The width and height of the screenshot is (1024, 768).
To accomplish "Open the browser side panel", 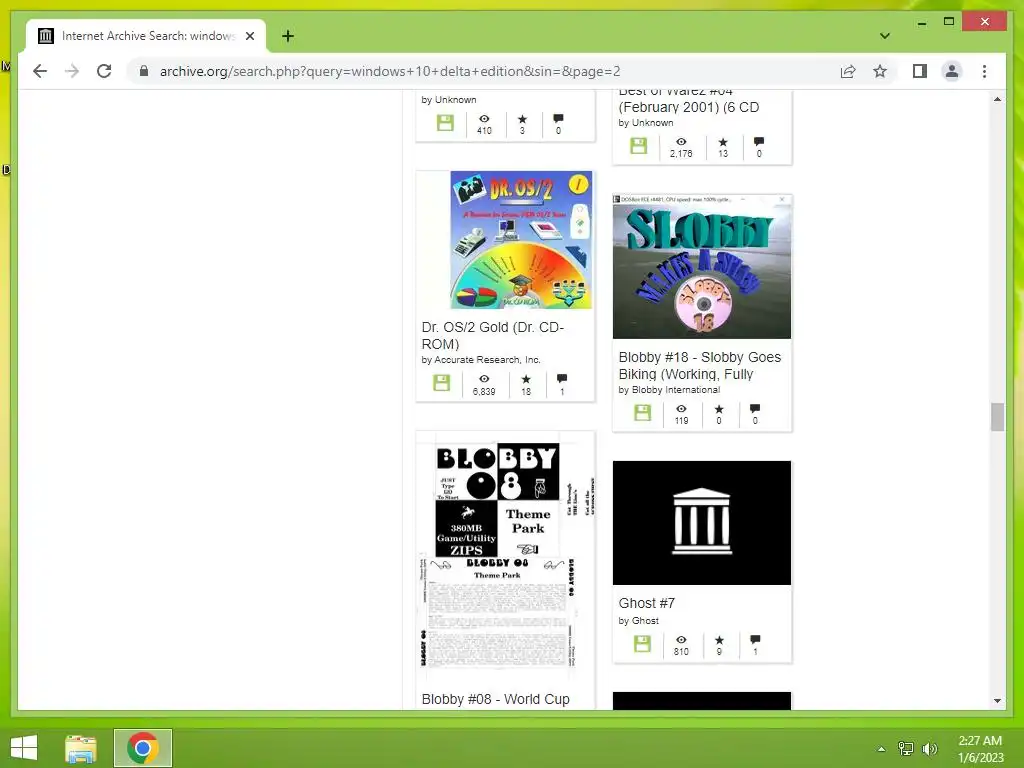I will pyautogui.click(x=920, y=71).
